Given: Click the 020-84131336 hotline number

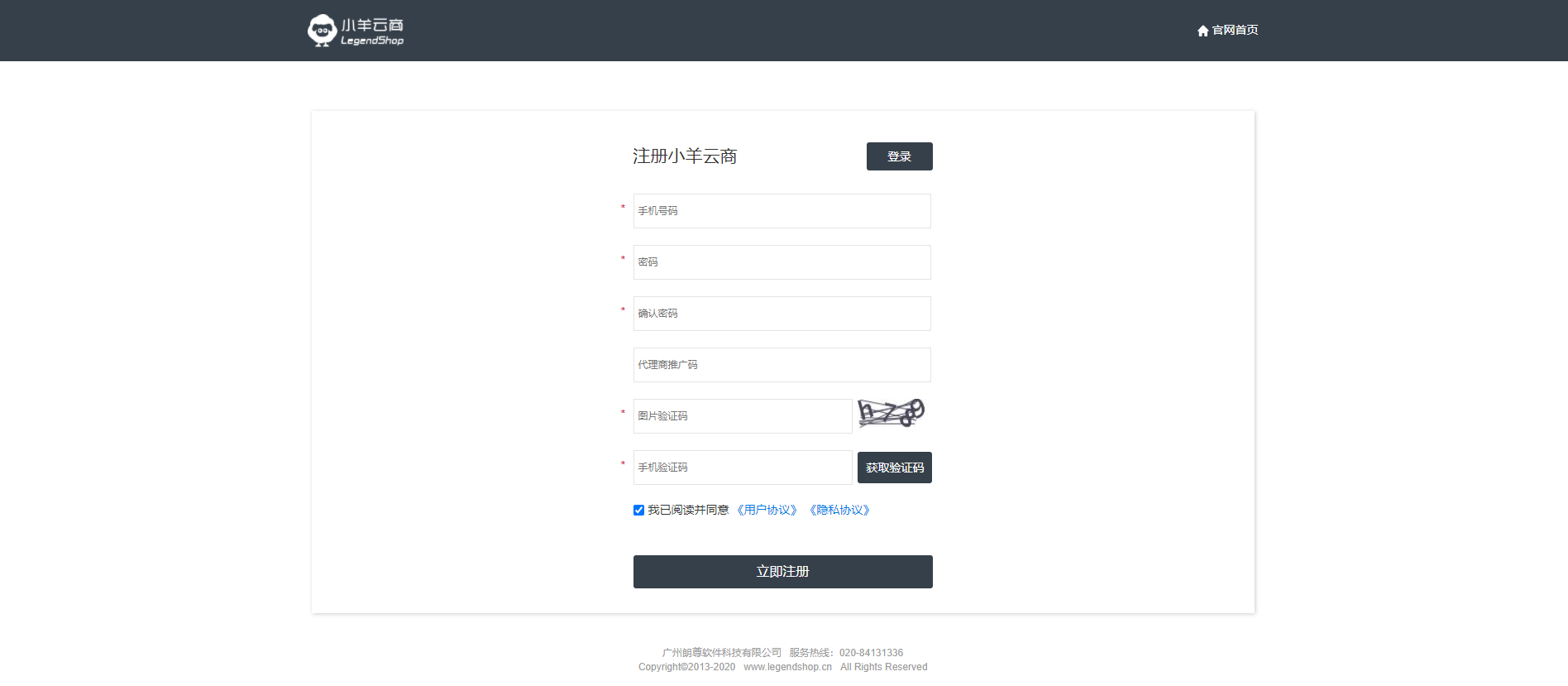Looking at the screenshot, I should point(871,653).
